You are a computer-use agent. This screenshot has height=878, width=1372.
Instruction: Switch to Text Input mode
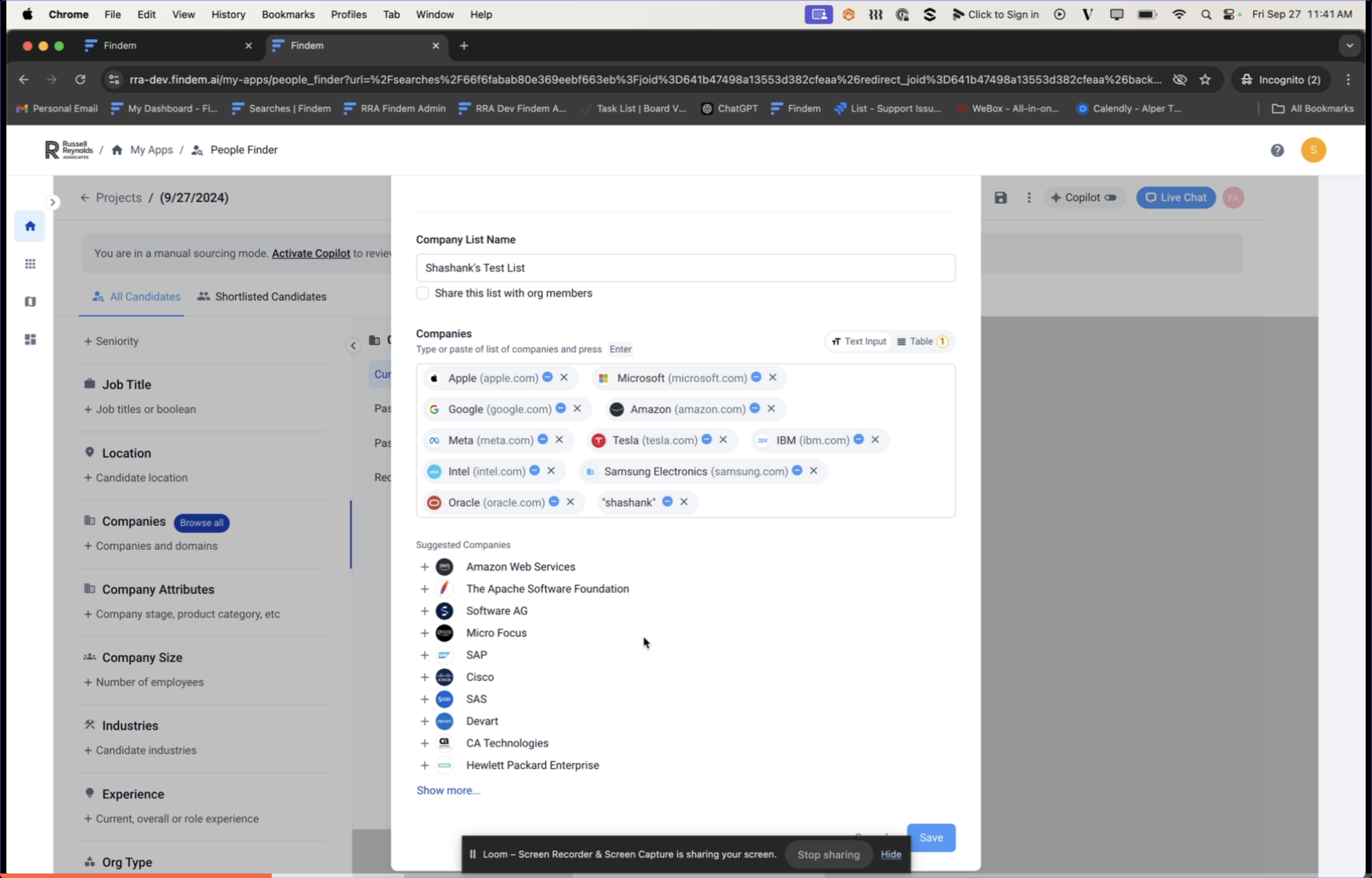858,341
